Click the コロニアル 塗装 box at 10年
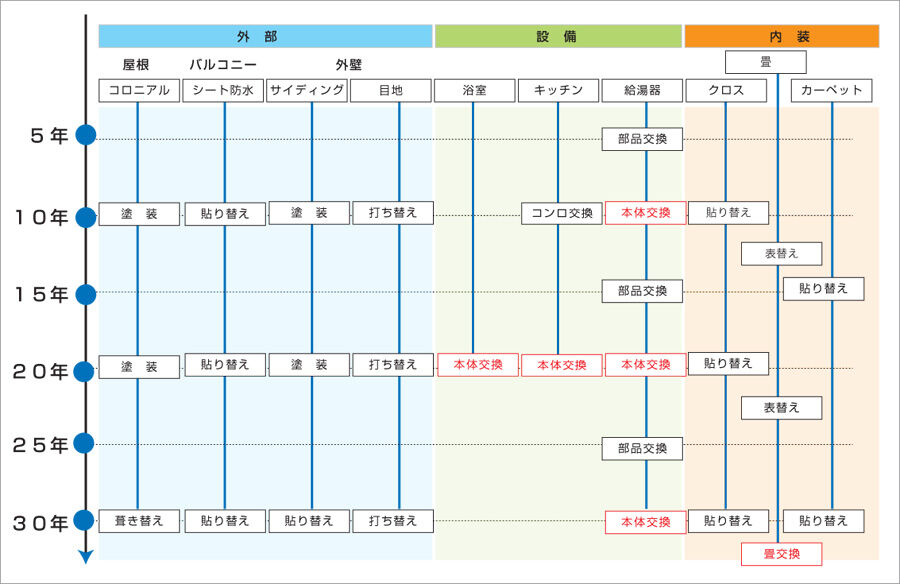 139,214
